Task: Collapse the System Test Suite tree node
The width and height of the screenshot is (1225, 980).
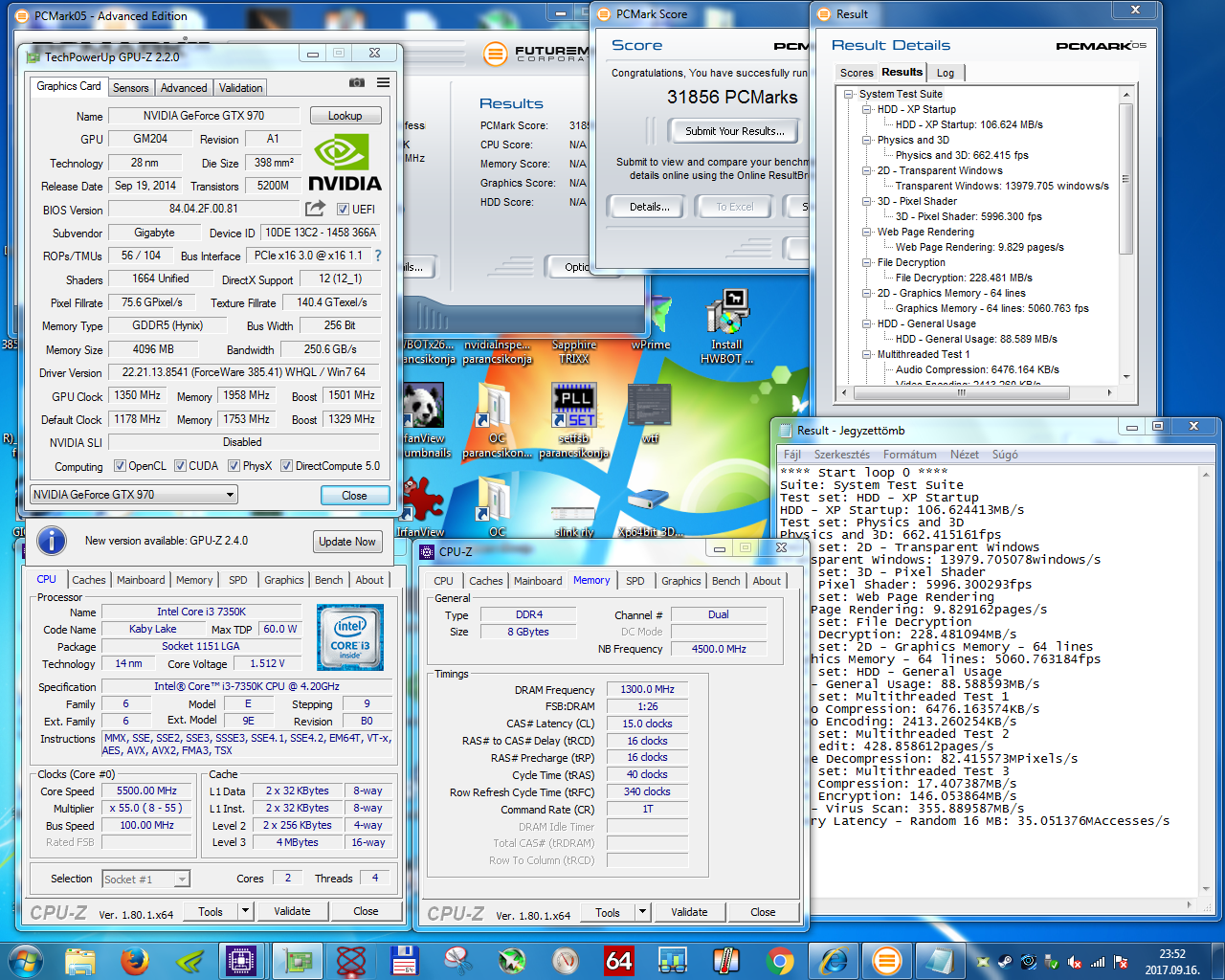Action: pos(849,94)
